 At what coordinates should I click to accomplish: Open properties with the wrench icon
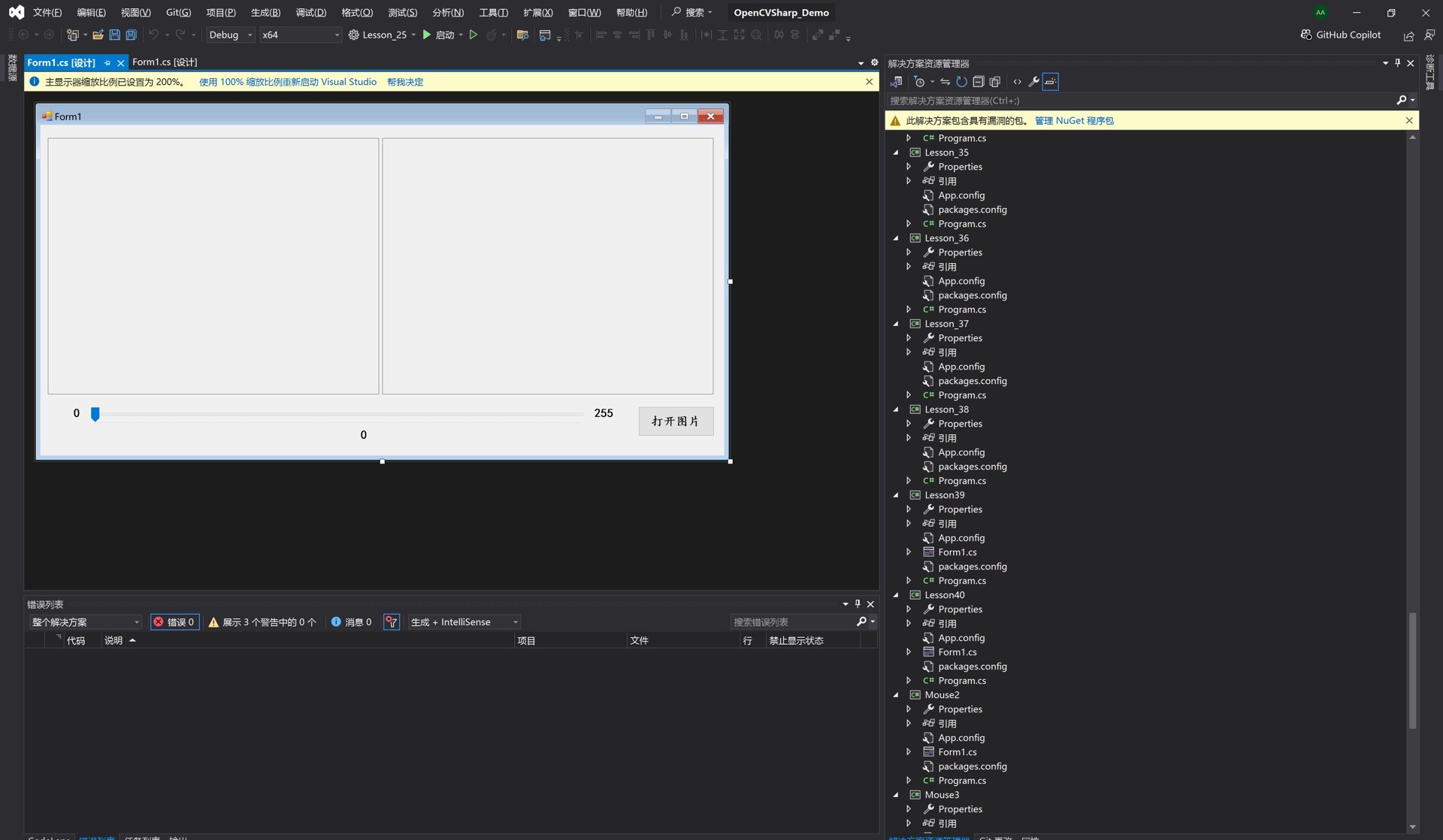tap(1033, 82)
